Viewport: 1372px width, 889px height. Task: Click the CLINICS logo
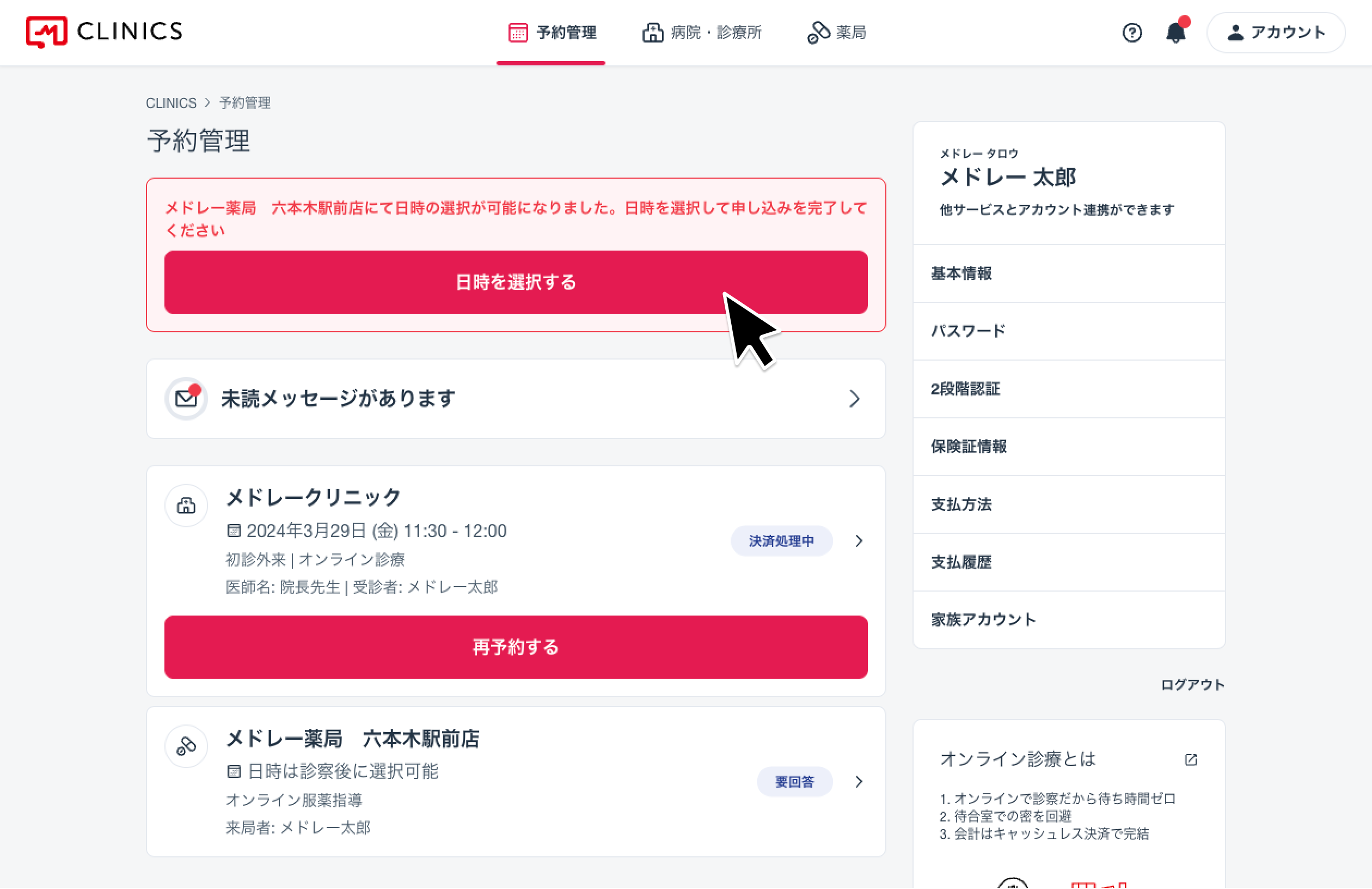pyautogui.click(x=105, y=32)
